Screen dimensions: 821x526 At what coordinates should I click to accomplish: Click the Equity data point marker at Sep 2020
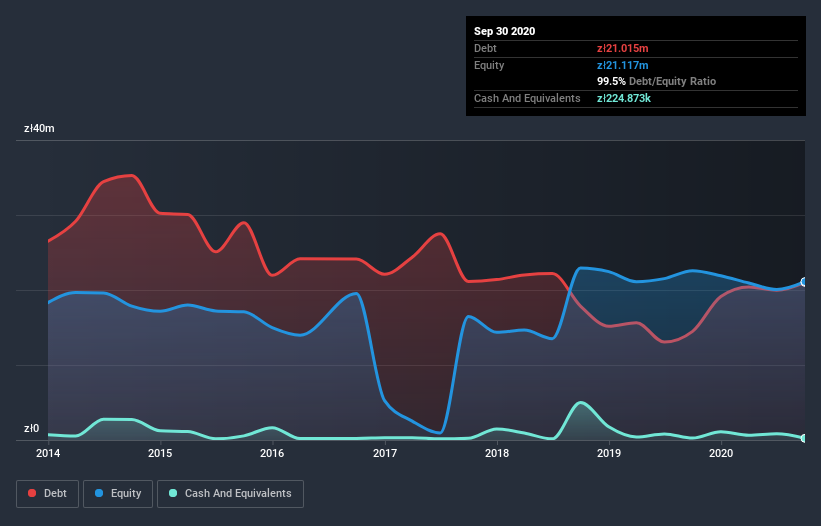click(x=805, y=282)
